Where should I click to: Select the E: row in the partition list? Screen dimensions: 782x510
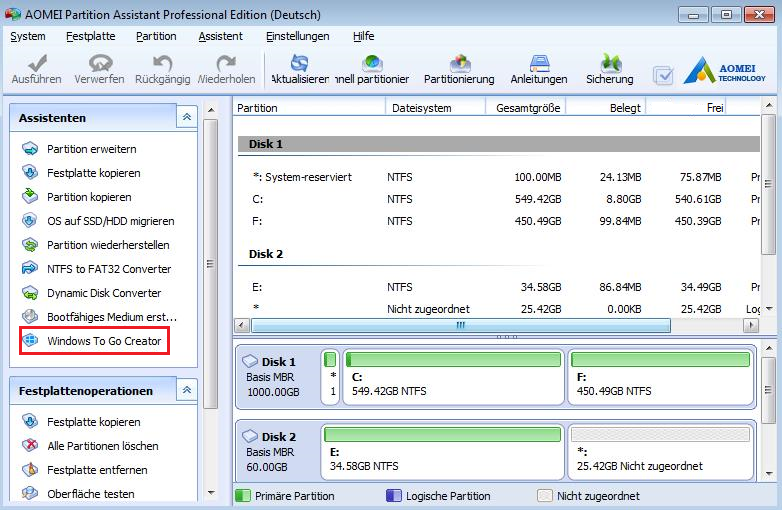(499, 287)
